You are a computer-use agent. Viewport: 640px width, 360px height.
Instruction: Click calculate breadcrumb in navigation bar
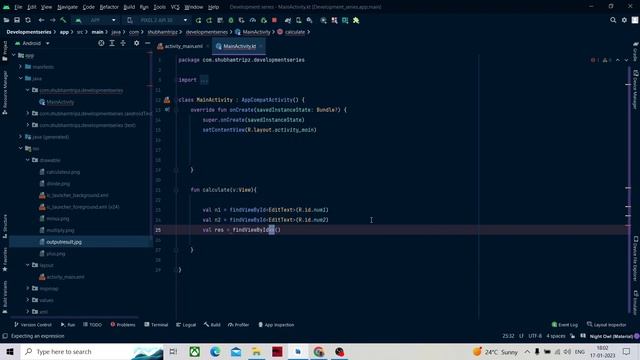tap(291, 32)
